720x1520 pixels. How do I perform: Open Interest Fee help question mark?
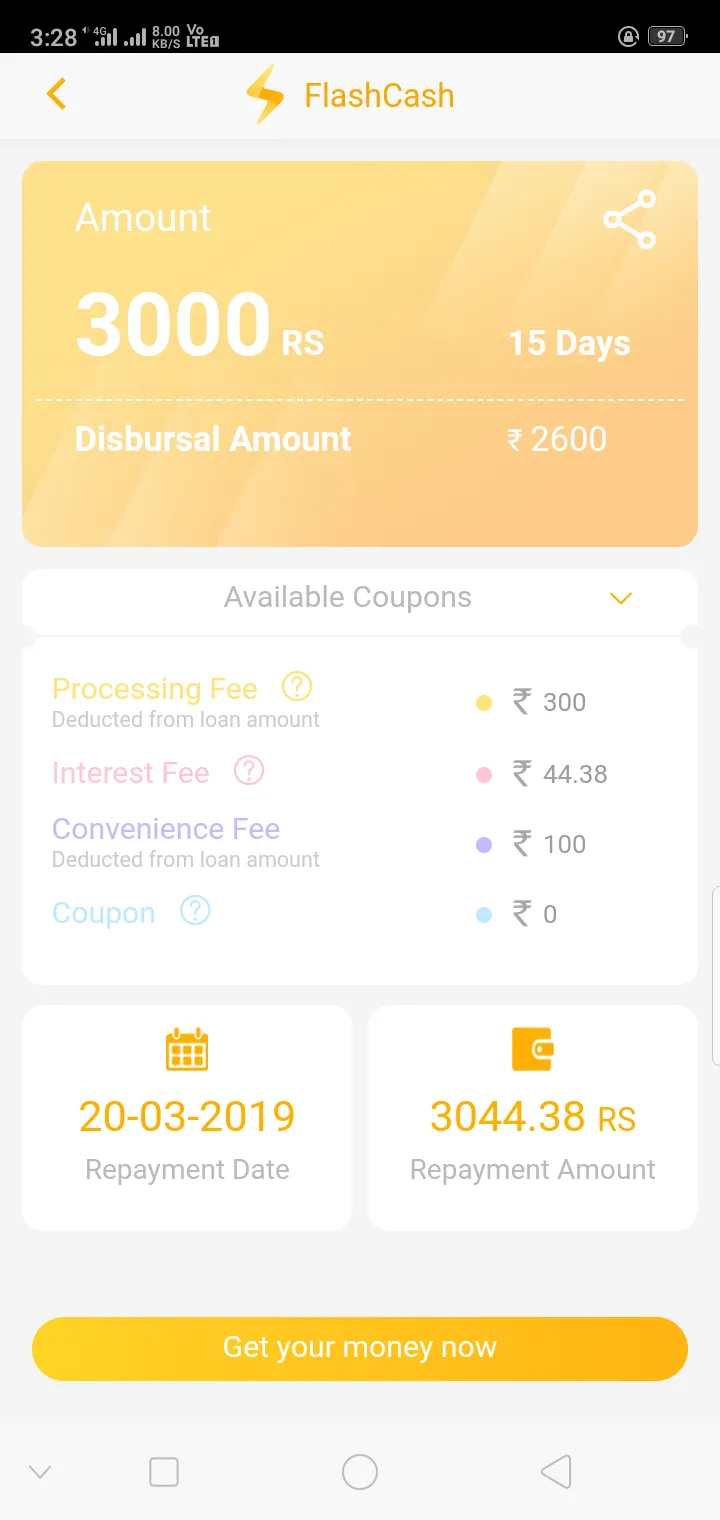click(249, 771)
